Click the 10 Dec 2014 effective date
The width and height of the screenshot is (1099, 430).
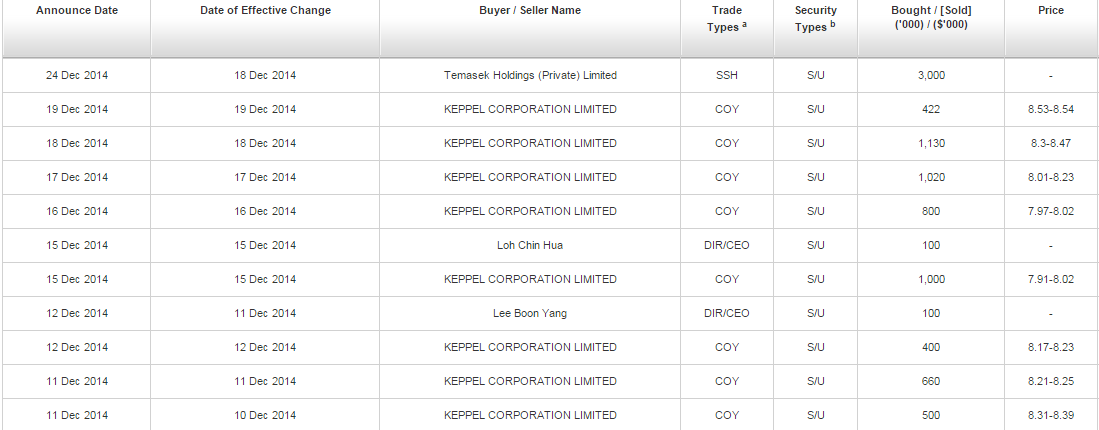click(265, 415)
